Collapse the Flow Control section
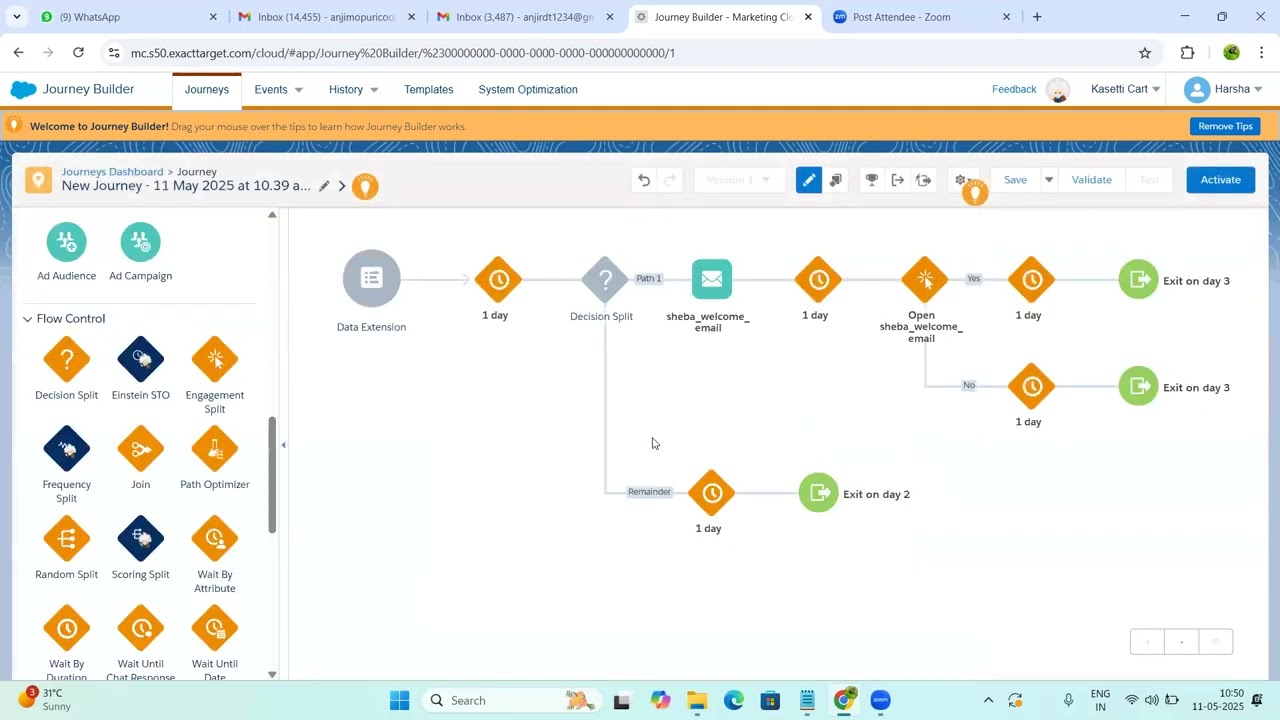This screenshot has width=1280, height=720. pyautogui.click(x=27, y=319)
